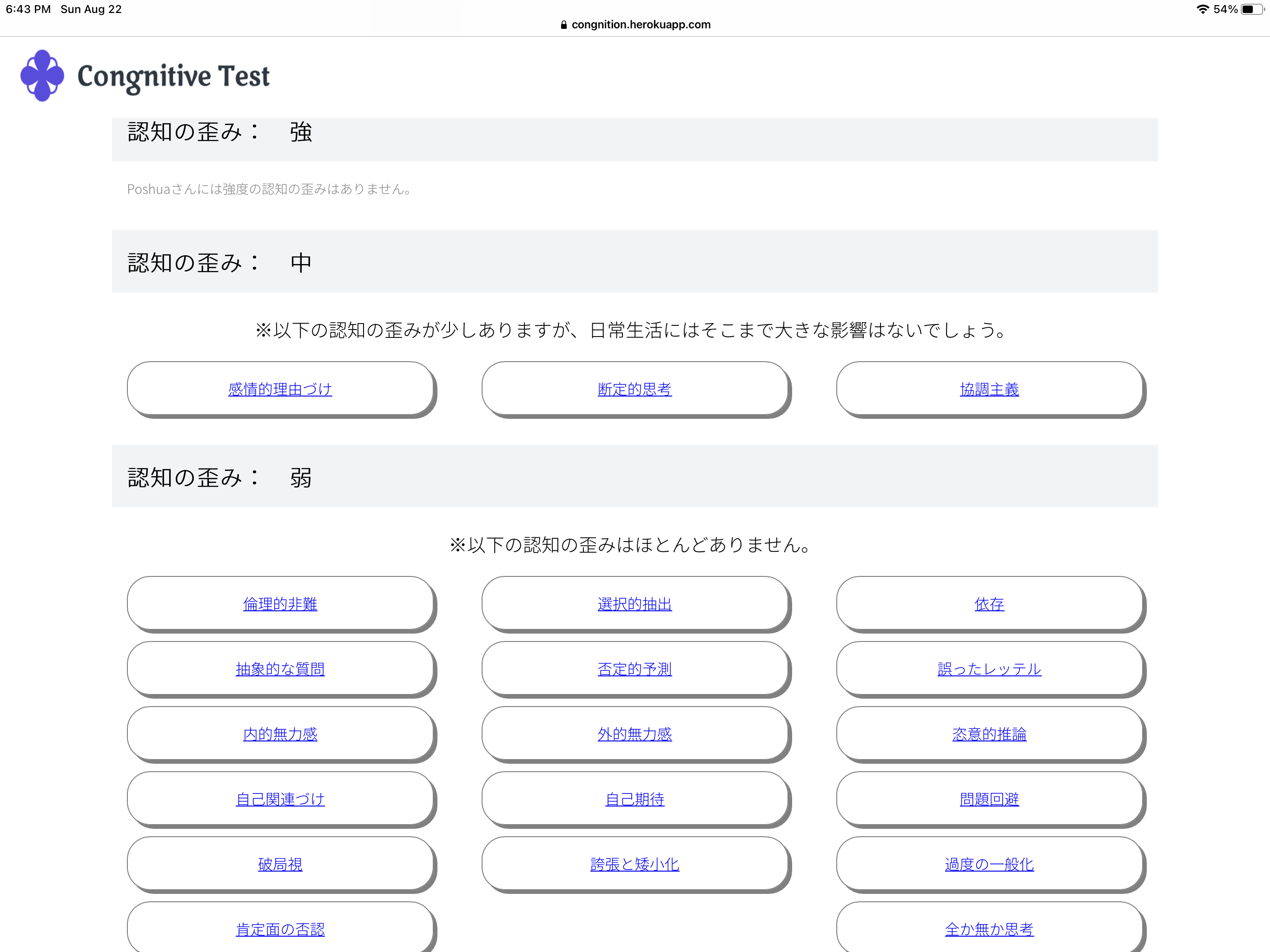
Task: Click the ※以下の認知の歪みはほとんどありません note
Action: click(x=630, y=545)
